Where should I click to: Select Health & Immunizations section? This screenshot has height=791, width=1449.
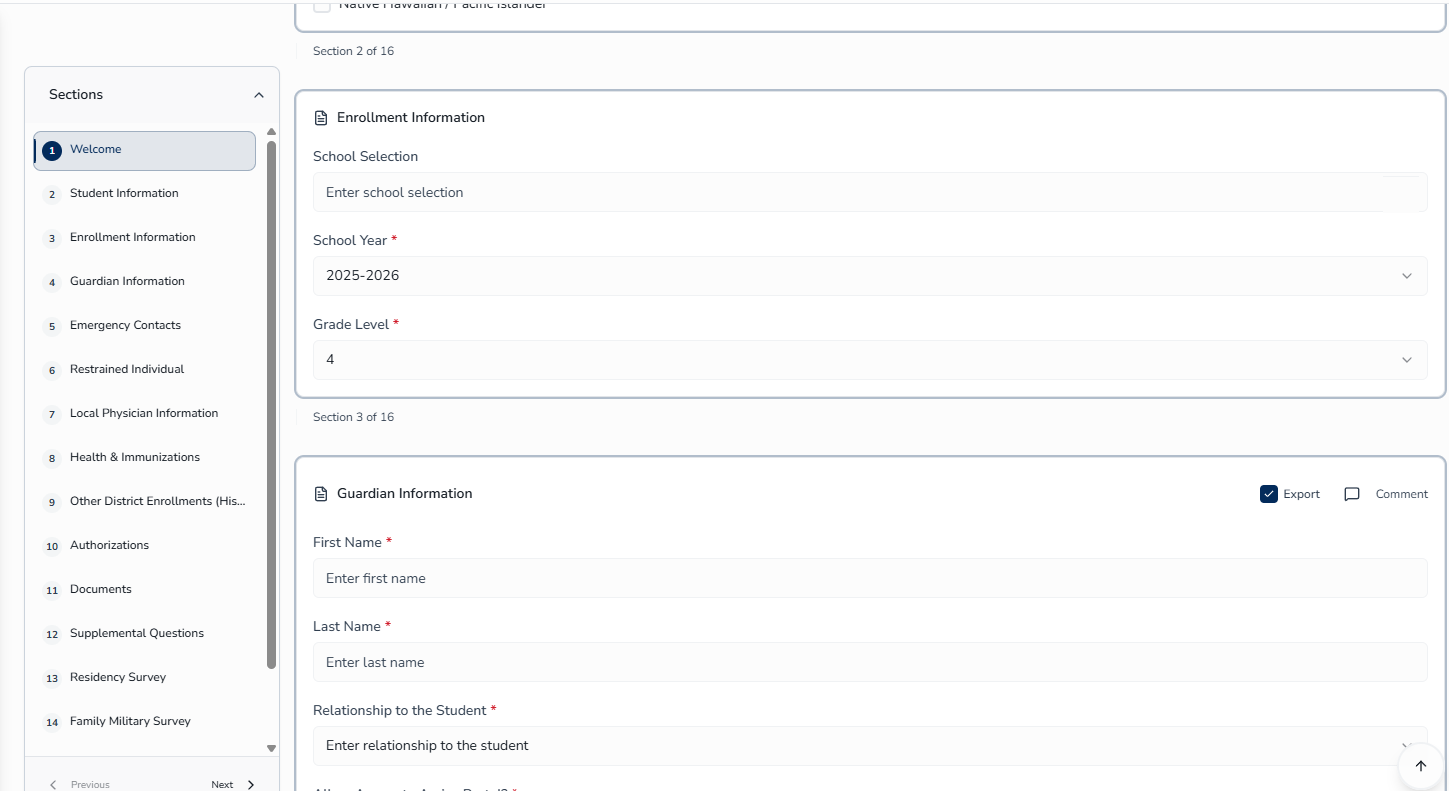point(145,458)
